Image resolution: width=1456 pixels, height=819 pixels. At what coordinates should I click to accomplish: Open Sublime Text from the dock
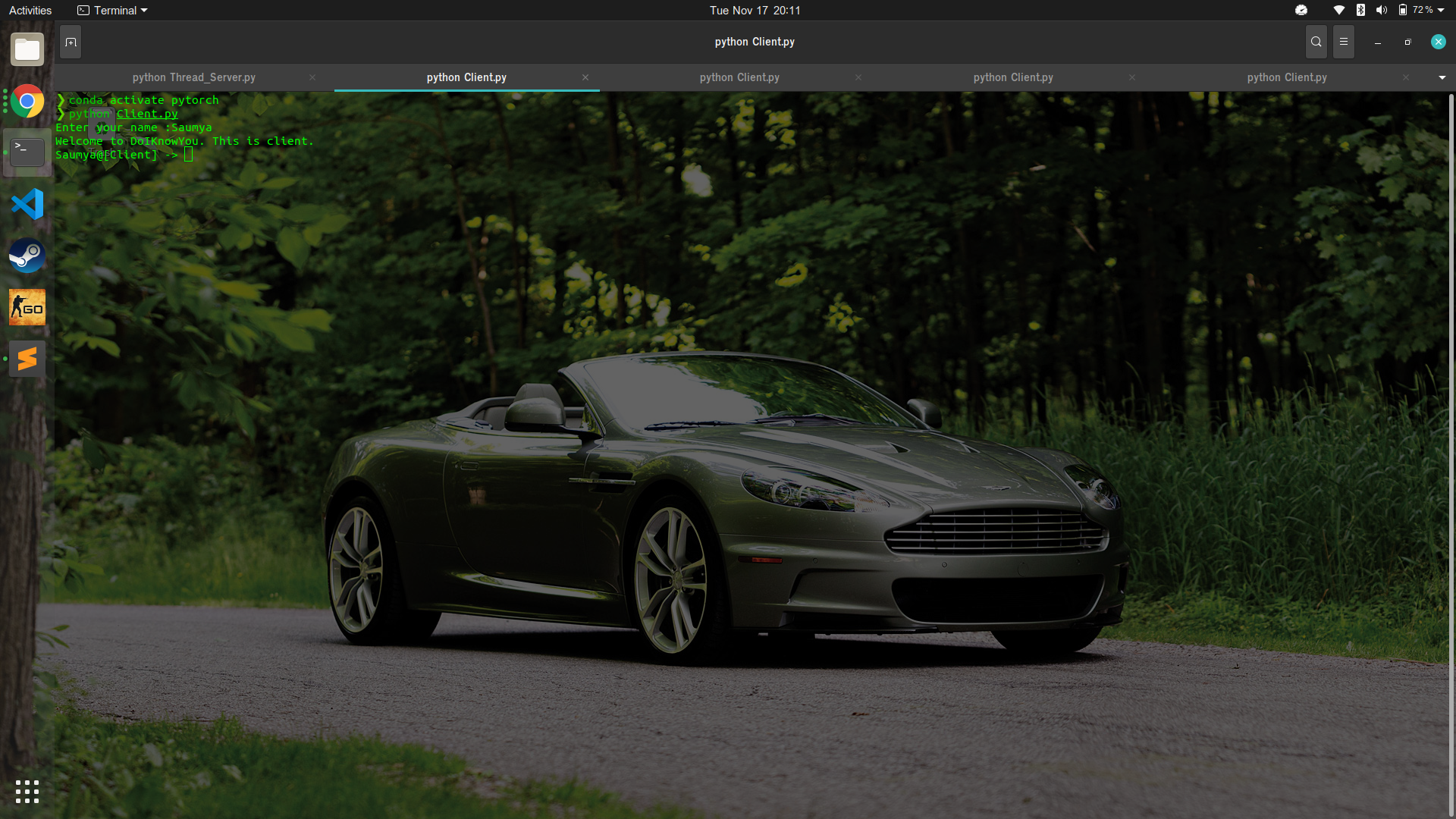click(27, 359)
